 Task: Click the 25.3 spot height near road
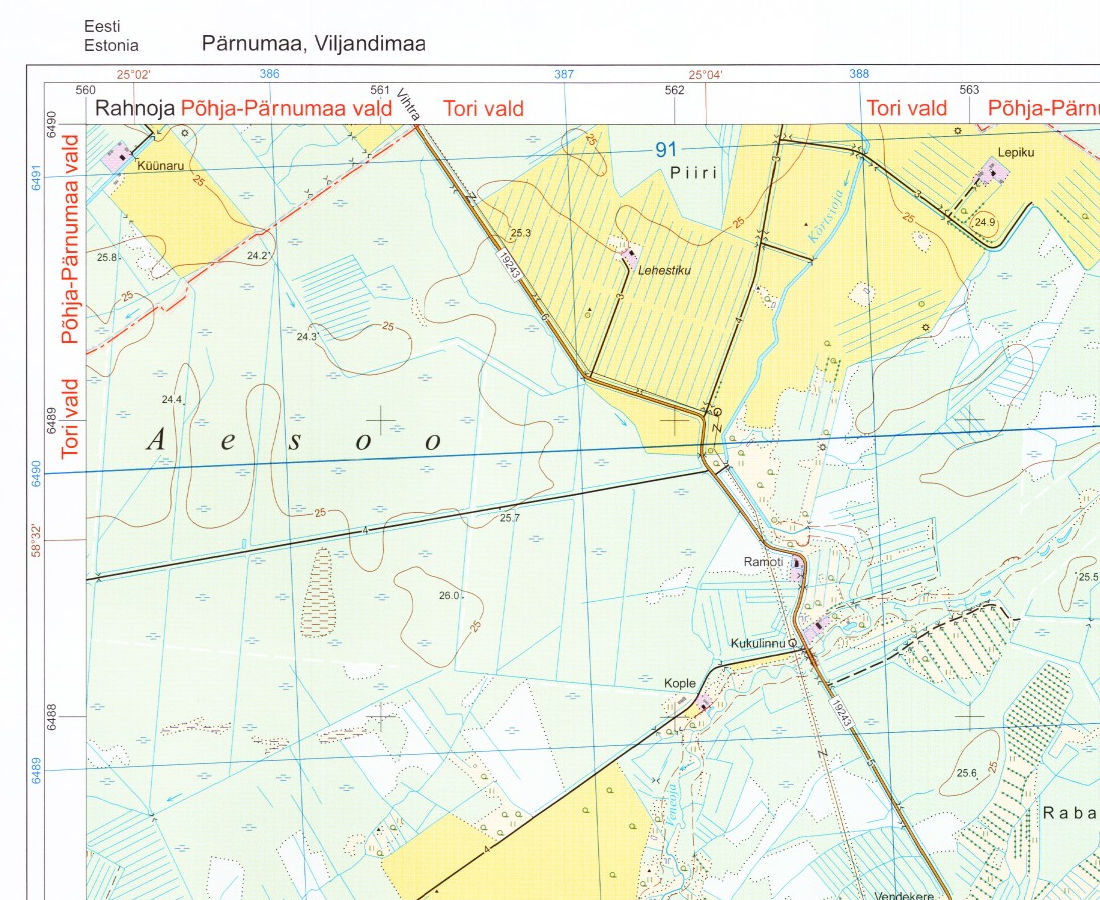(x=520, y=233)
